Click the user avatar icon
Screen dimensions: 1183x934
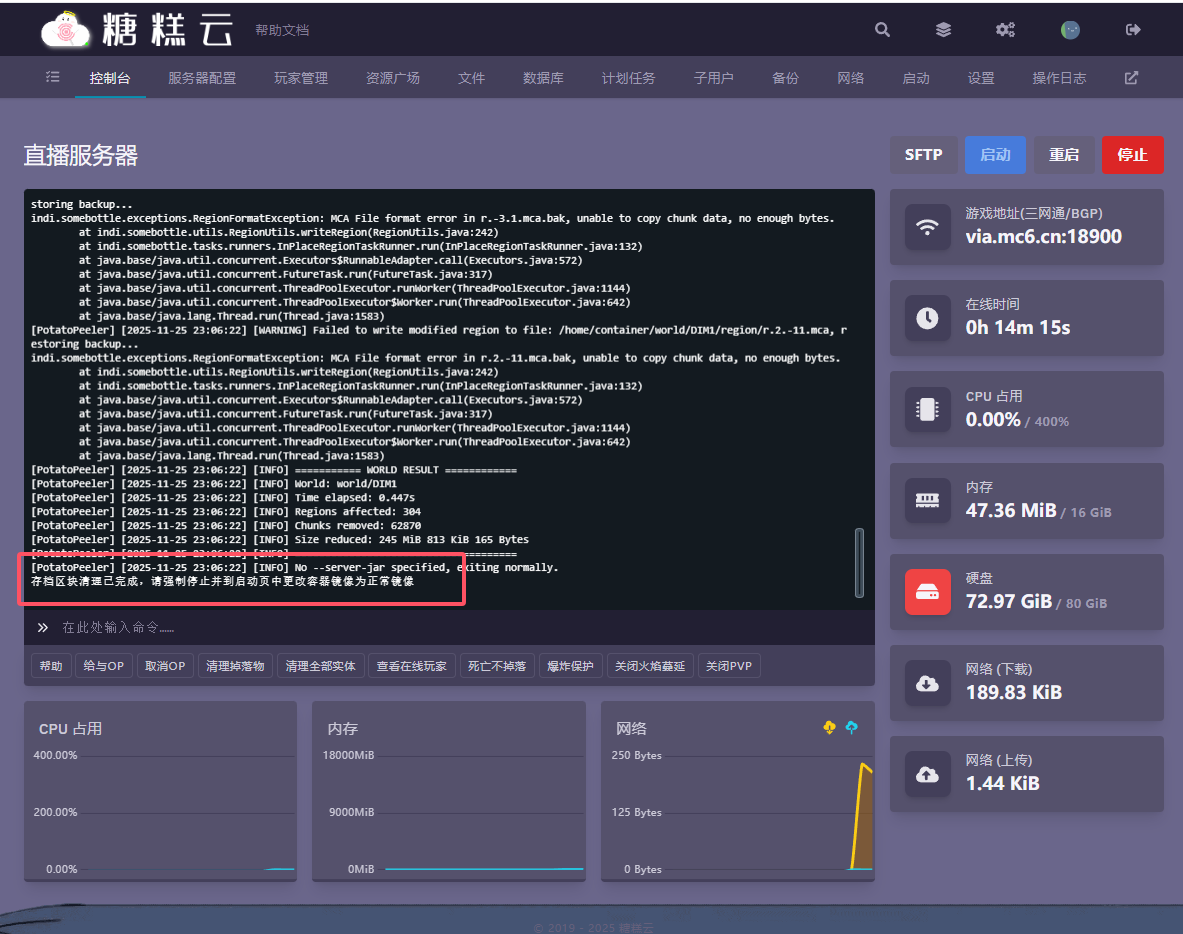pyautogui.click(x=1070, y=30)
